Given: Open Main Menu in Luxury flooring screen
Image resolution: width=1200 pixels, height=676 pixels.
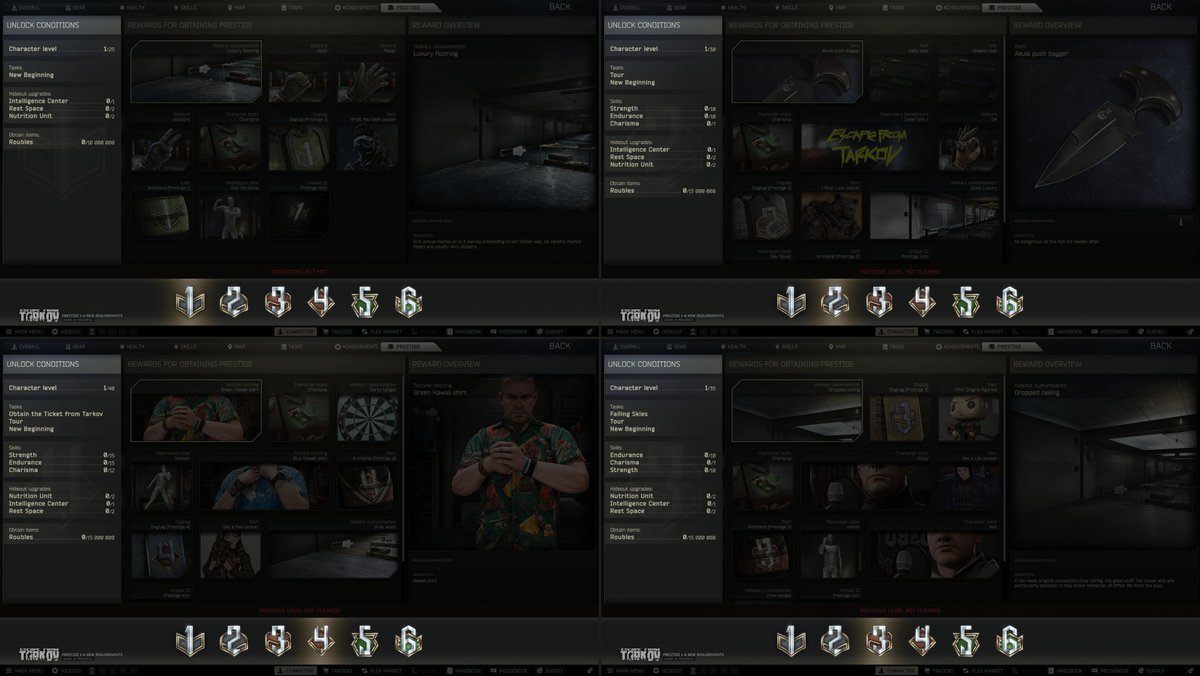Looking at the screenshot, I should pyautogui.click(x=23, y=331).
